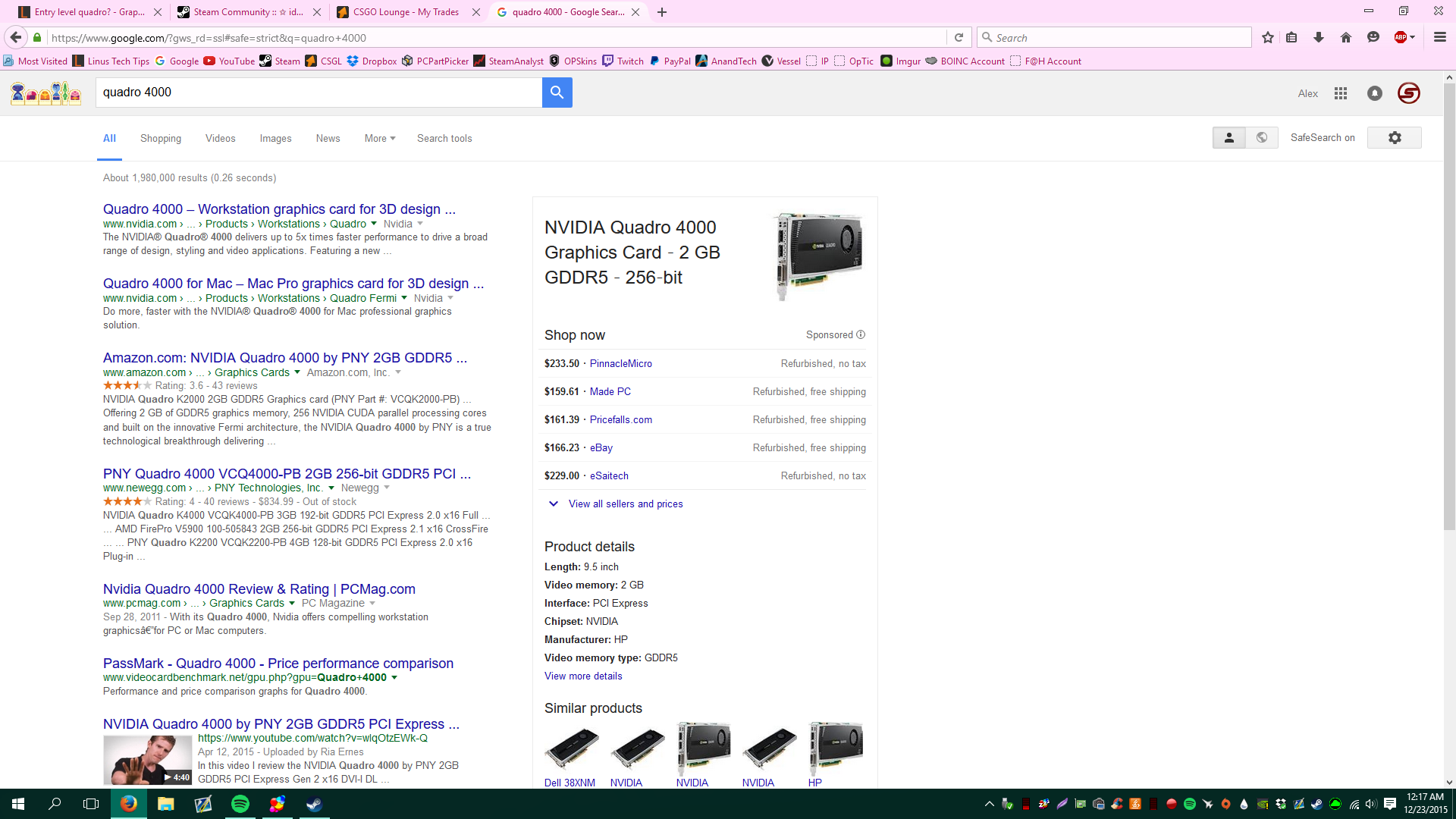Switch to private results person toggle

click(1229, 137)
